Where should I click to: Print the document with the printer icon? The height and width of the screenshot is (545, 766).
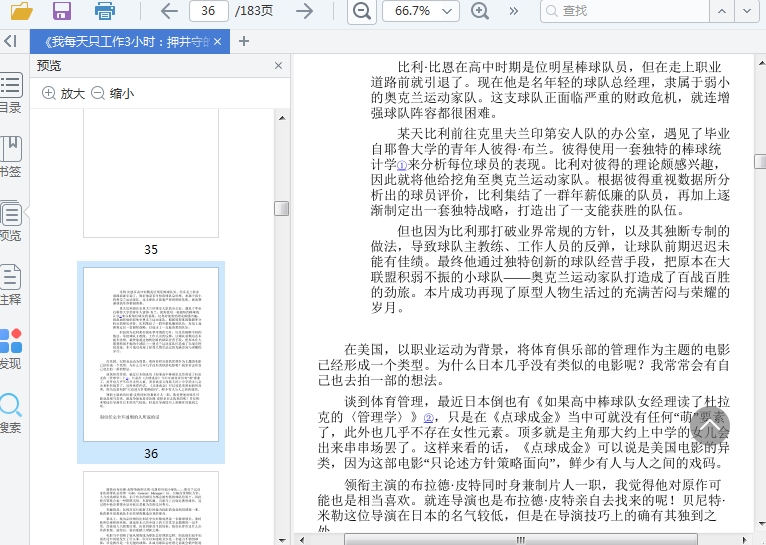coord(105,11)
